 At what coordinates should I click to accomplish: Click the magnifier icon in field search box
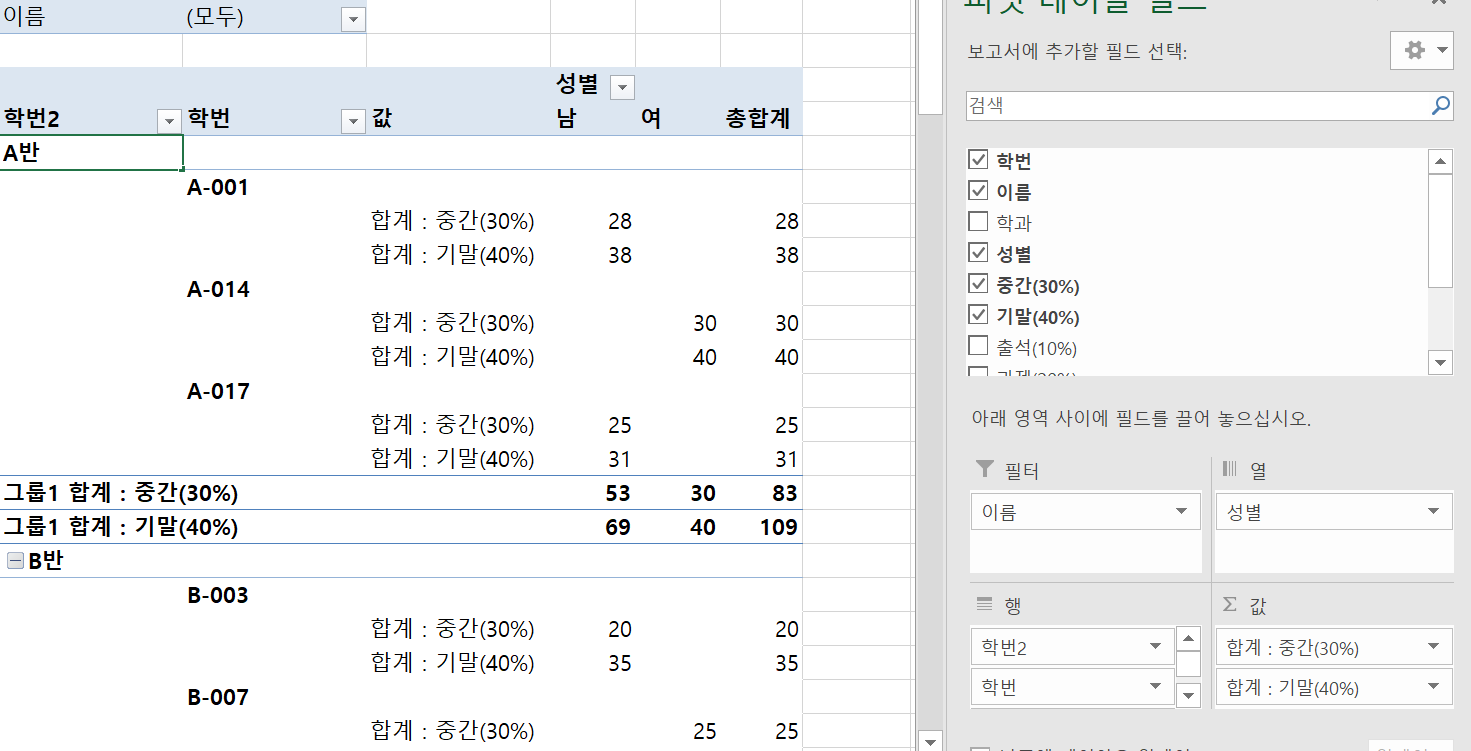click(x=1440, y=105)
